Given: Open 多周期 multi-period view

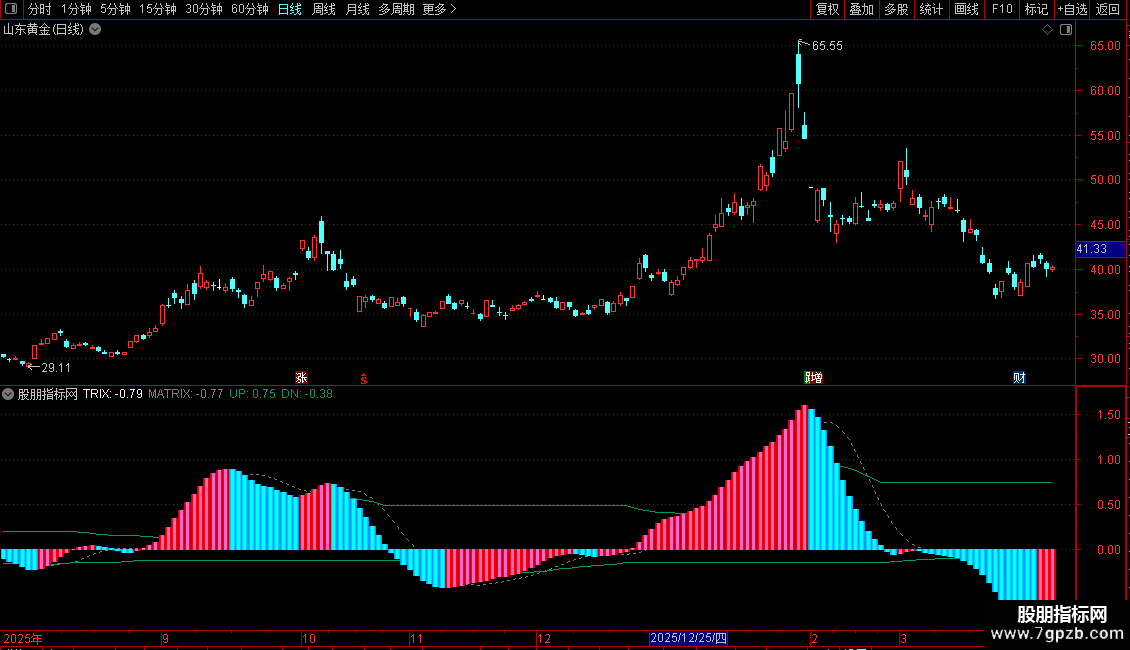Looking at the screenshot, I should click(396, 9).
